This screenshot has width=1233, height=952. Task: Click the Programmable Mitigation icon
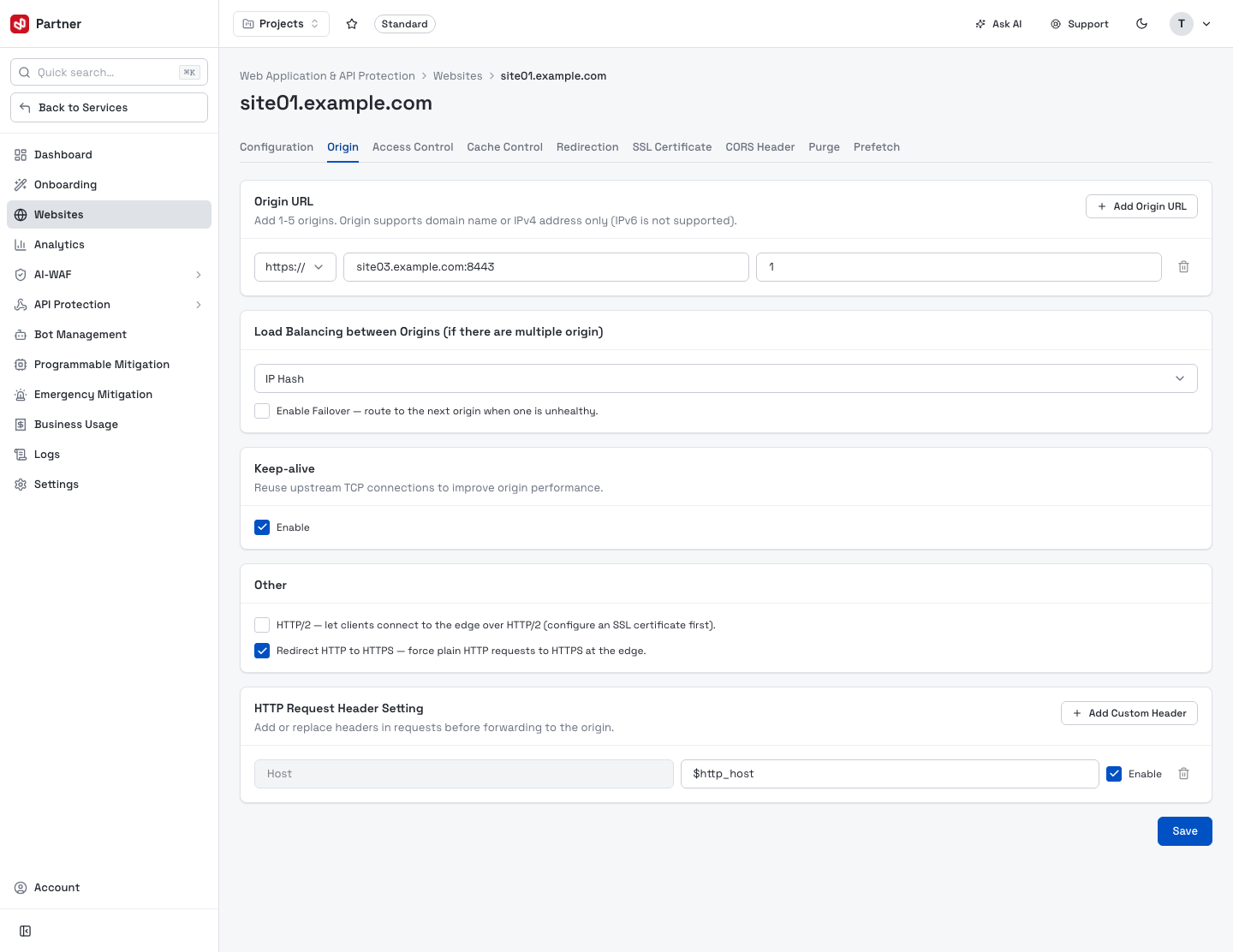[x=21, y=365]
